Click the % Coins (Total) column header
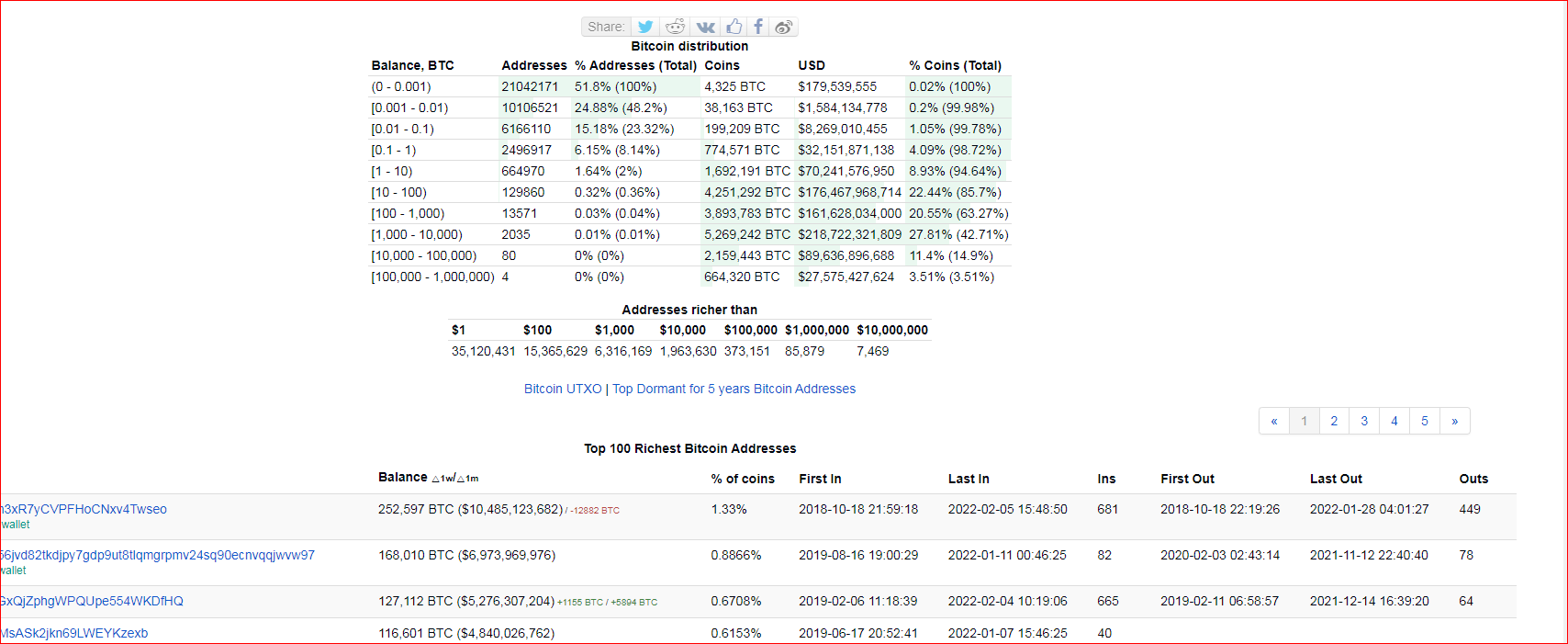The image size is (1568, 644). point(955,65)
